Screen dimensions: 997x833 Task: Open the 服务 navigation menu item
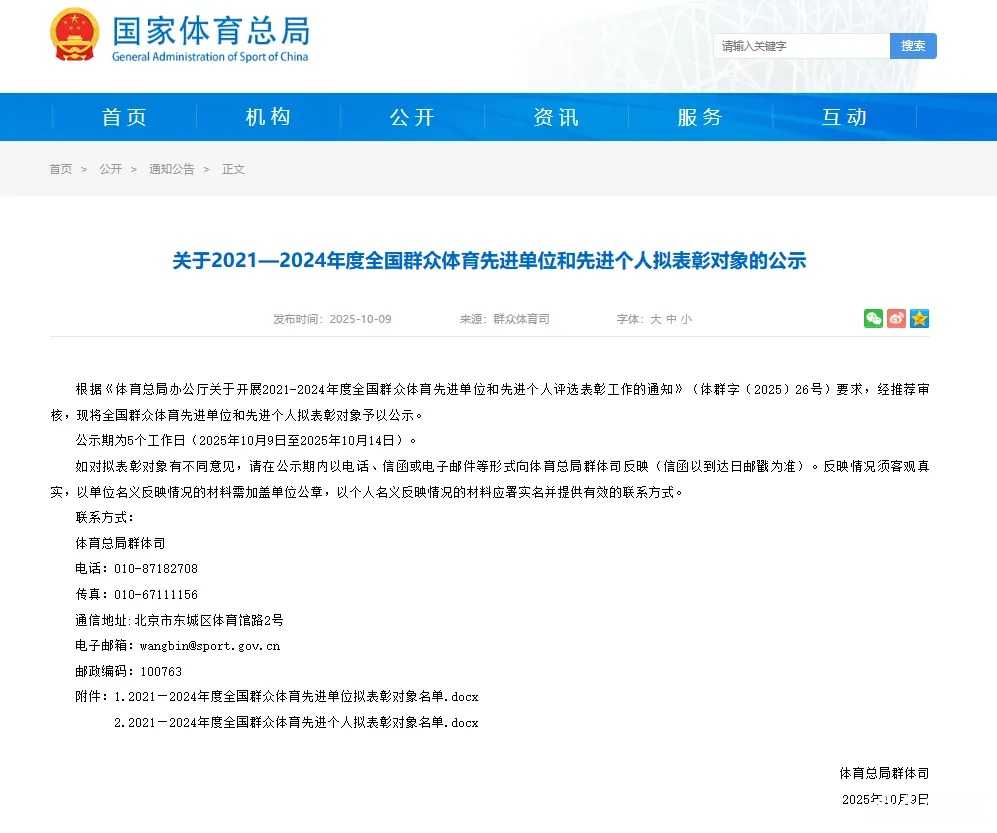tap(700, 117)
